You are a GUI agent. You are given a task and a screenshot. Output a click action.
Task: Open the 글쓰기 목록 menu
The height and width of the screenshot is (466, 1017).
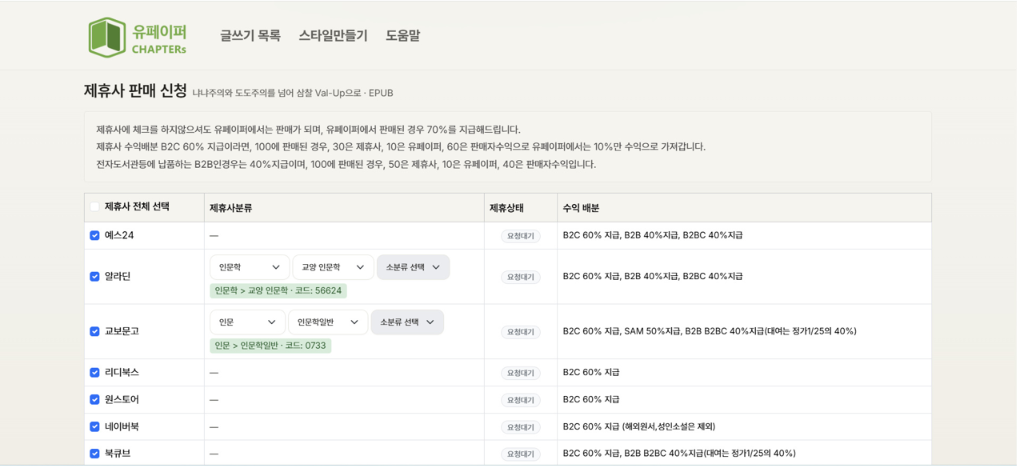(x=250, y=36)
